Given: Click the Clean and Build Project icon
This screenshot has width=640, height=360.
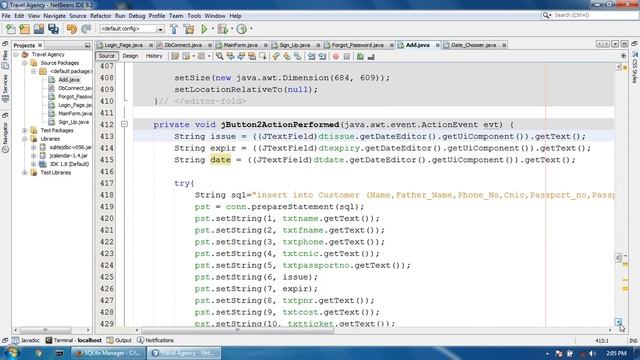Looking at the screenshot, I should (189, 29).
